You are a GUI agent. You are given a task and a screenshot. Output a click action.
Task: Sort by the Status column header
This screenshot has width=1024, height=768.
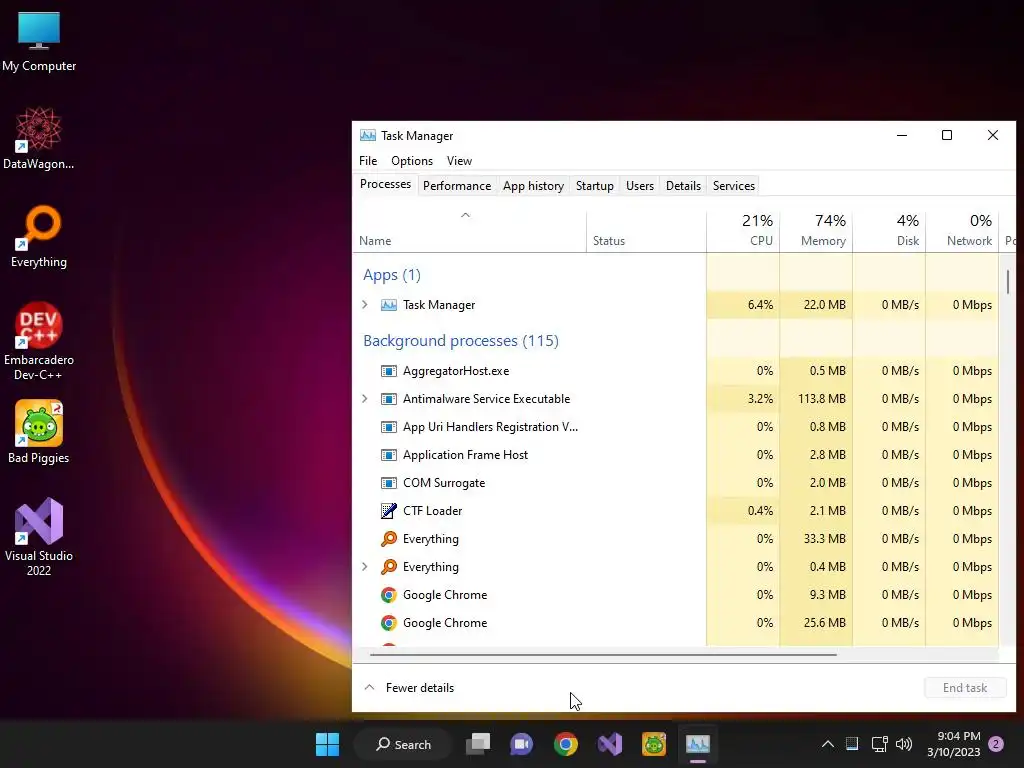pos(646,231)
